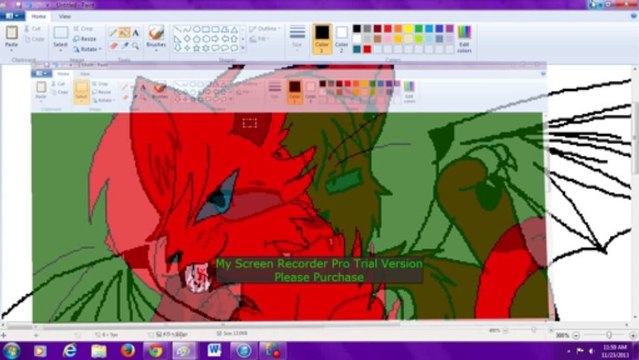This screenshot has height=360, width=639.
Task: Click the zoom level slider handle
Action: pos(609,335)
